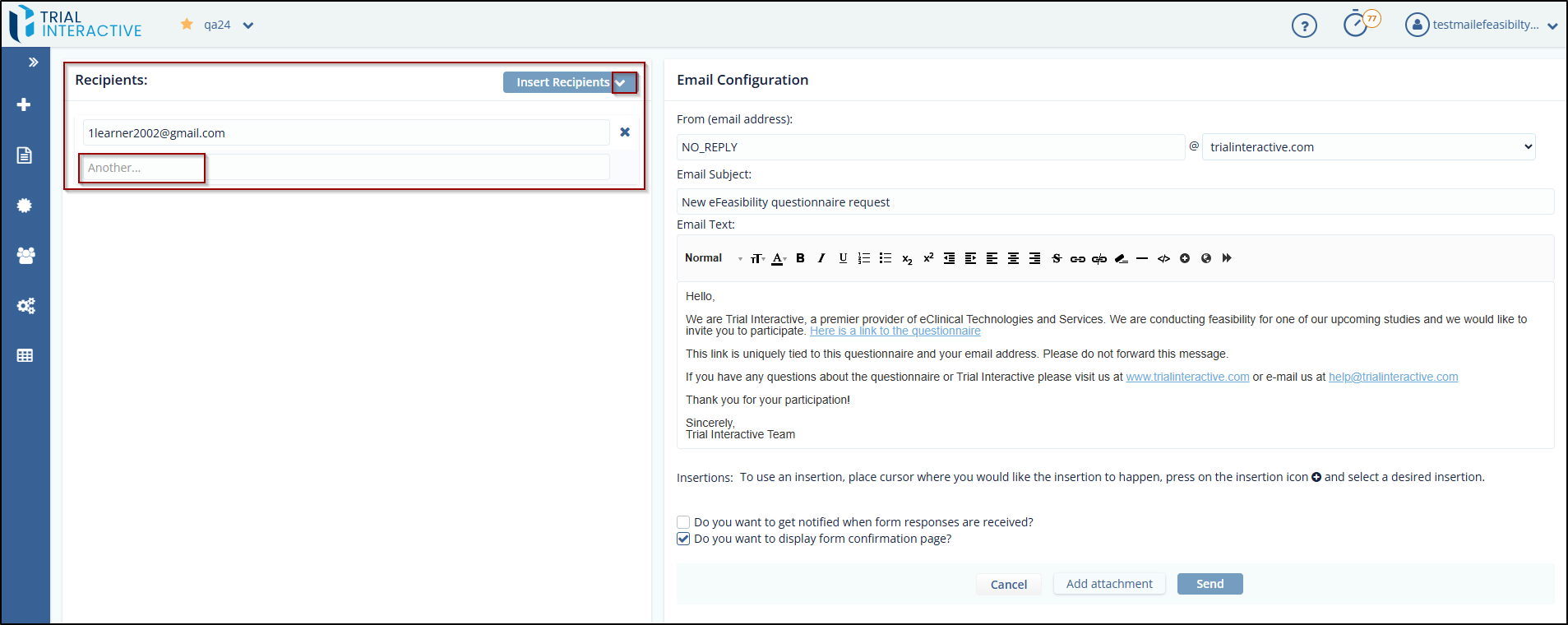The width and height of the screenshot is (1568, 625).
Task: Open the testmailefeasibilty user account menu
Action: click(1482, 25)
